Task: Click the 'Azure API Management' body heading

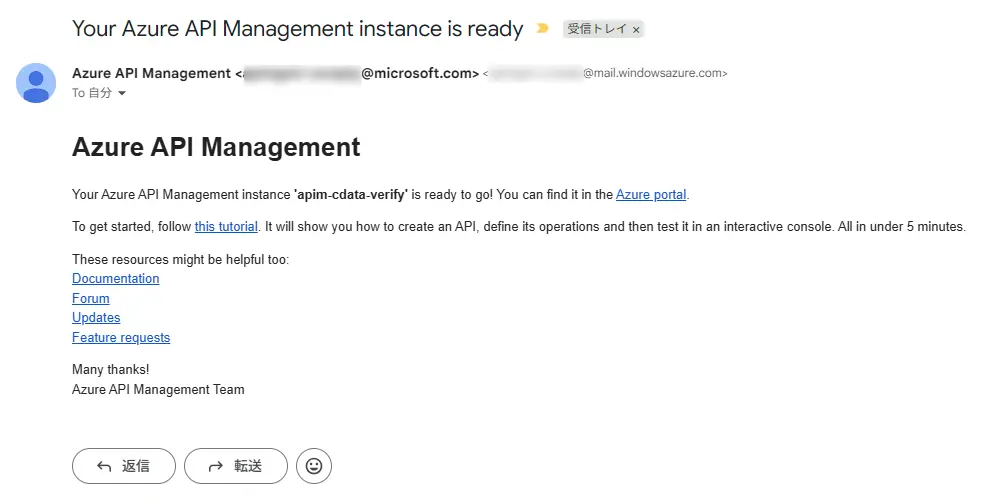Action: pos(216,147)
